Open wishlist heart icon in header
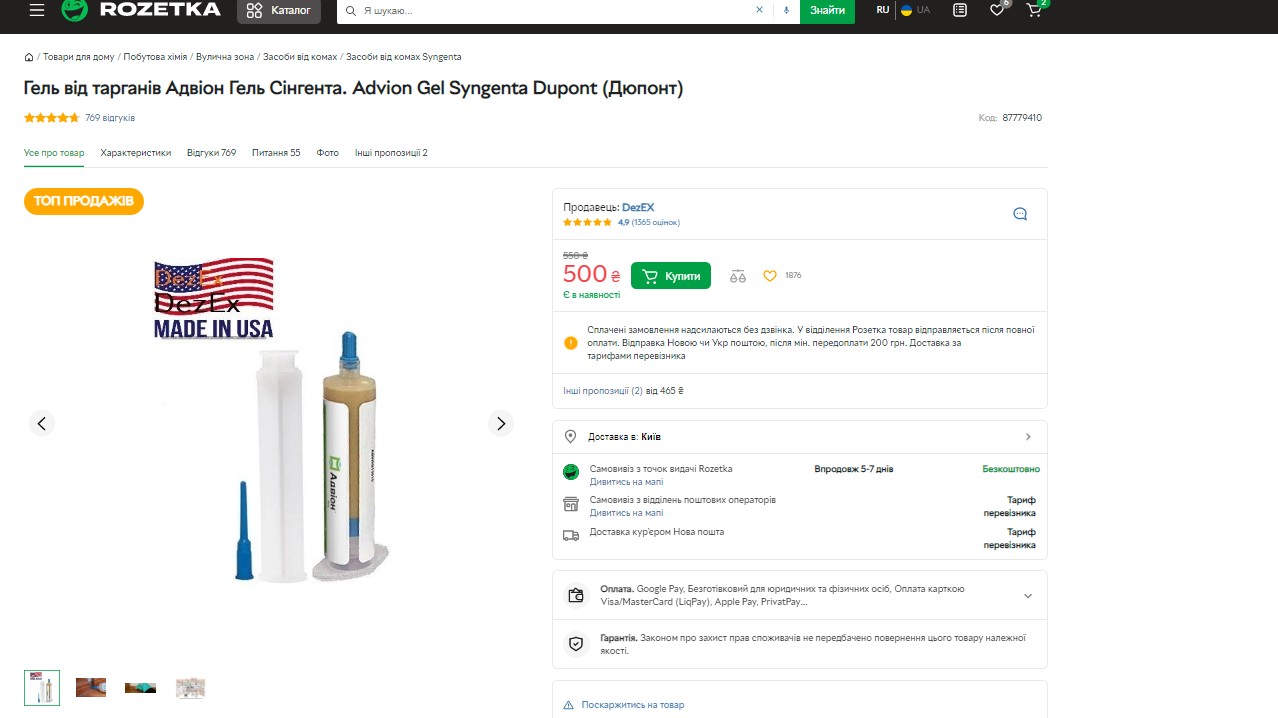Viewport: 1278px width, 718px height. click(x=997, y=10)
